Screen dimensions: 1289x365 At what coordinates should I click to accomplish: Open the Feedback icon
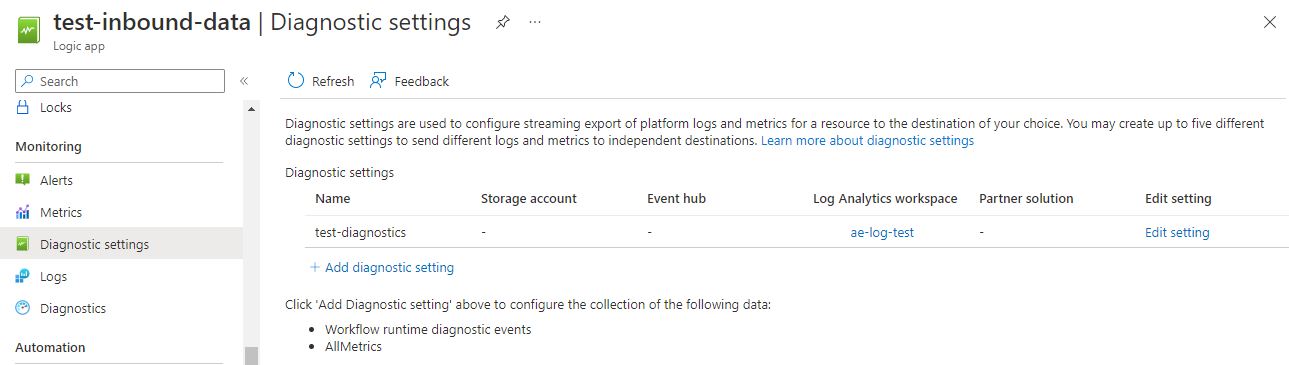tap(378, 81)
